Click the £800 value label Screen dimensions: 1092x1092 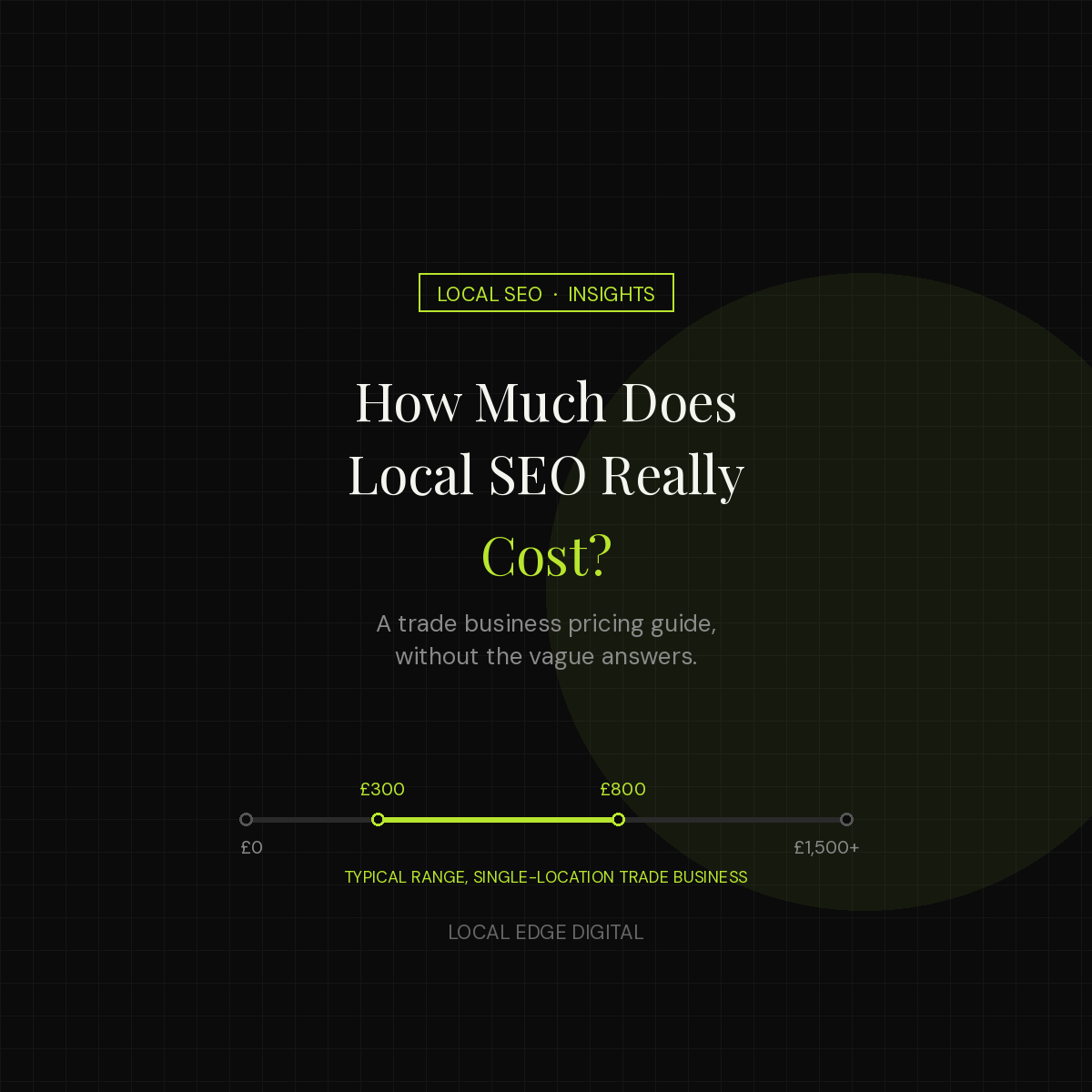click(x=622, y=789)
